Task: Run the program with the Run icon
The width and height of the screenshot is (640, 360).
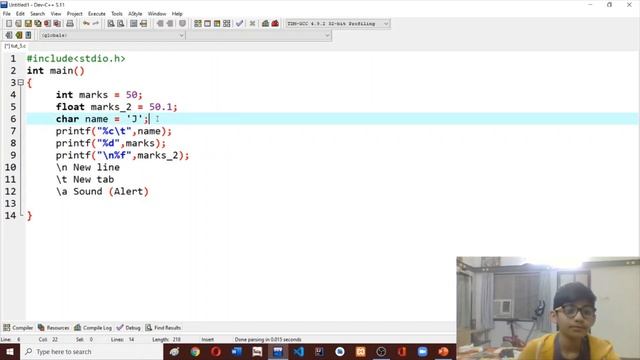Action: point(207,24)
